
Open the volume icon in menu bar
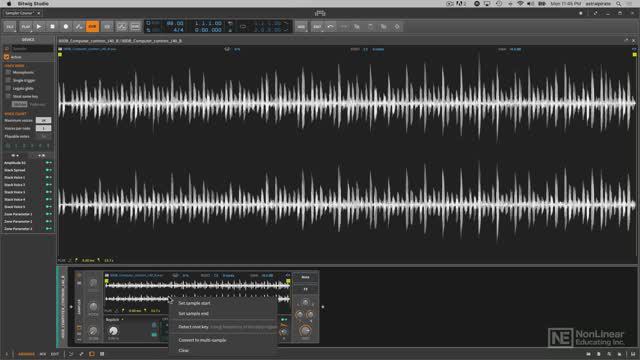[531, 4]
